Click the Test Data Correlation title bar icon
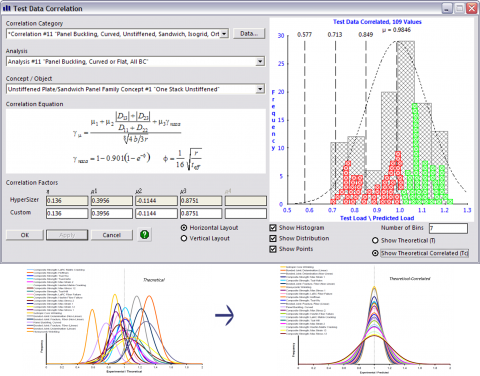 pyautogui.click(x=6, y=8)
